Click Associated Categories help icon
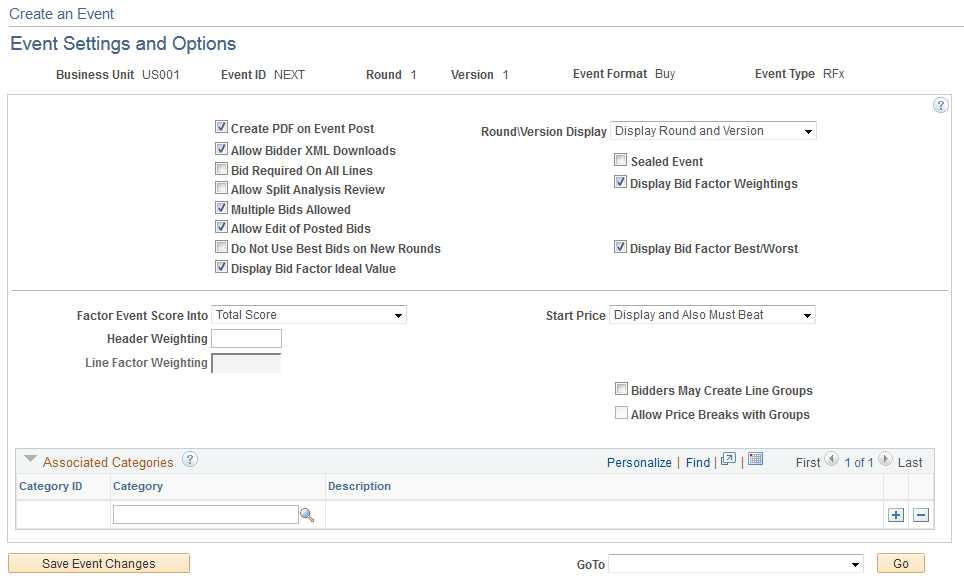The height and width of the screenshot is (580, 964). 190,459
